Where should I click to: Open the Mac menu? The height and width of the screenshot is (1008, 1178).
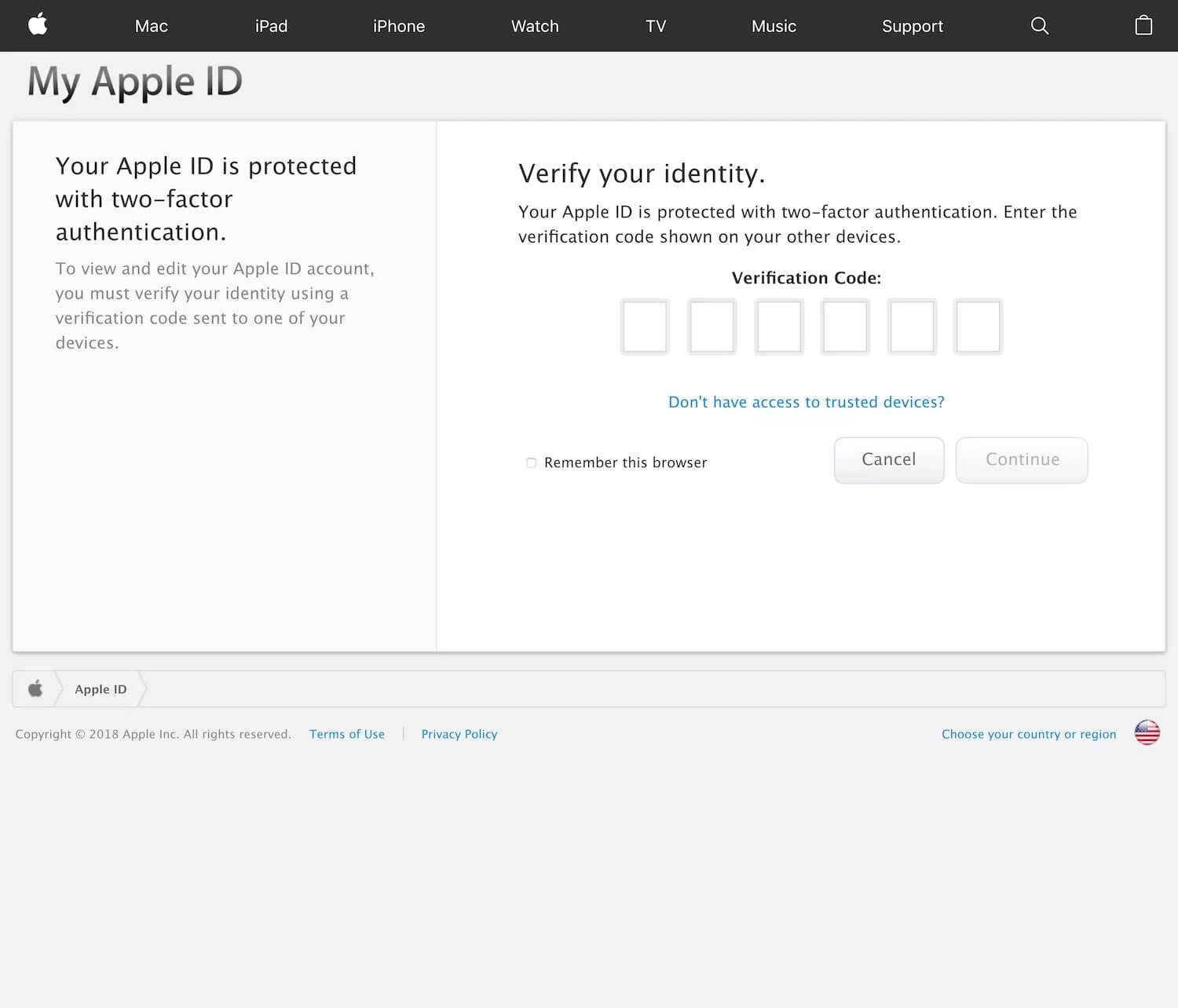pyautogui.click(x=152, y=26)
